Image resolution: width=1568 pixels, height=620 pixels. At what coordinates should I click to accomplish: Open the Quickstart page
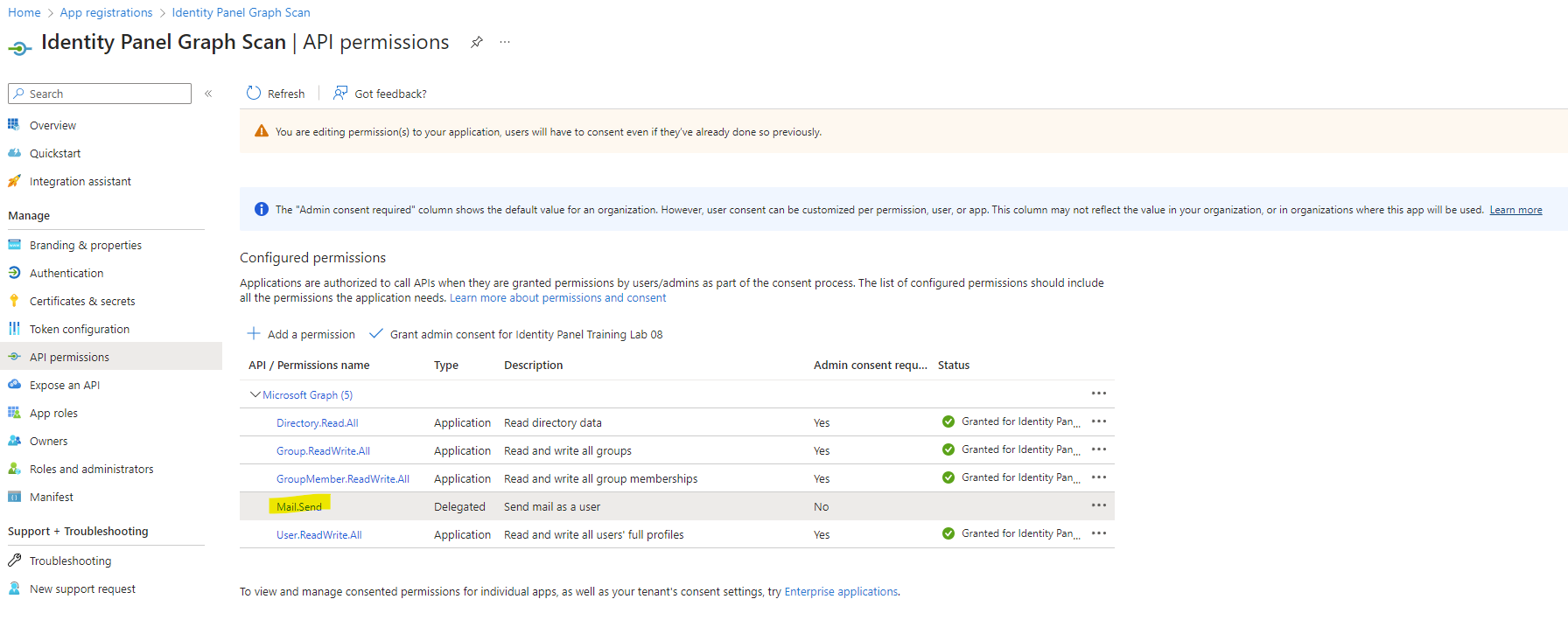coord(55,154)
